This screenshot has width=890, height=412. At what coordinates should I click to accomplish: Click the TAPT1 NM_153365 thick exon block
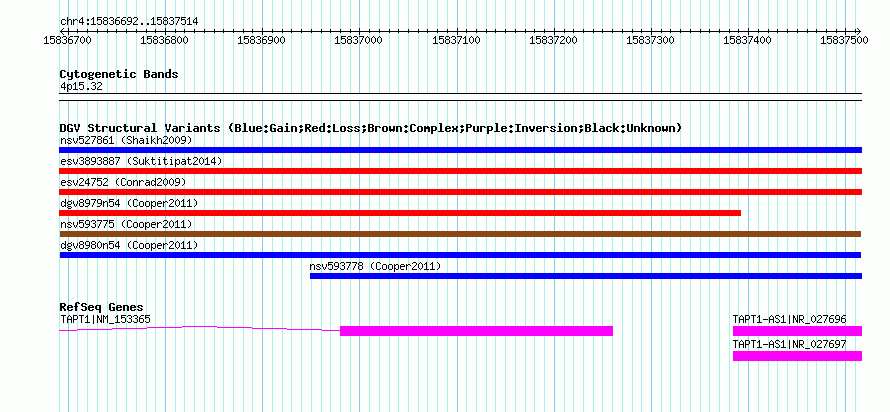(476, 331)
